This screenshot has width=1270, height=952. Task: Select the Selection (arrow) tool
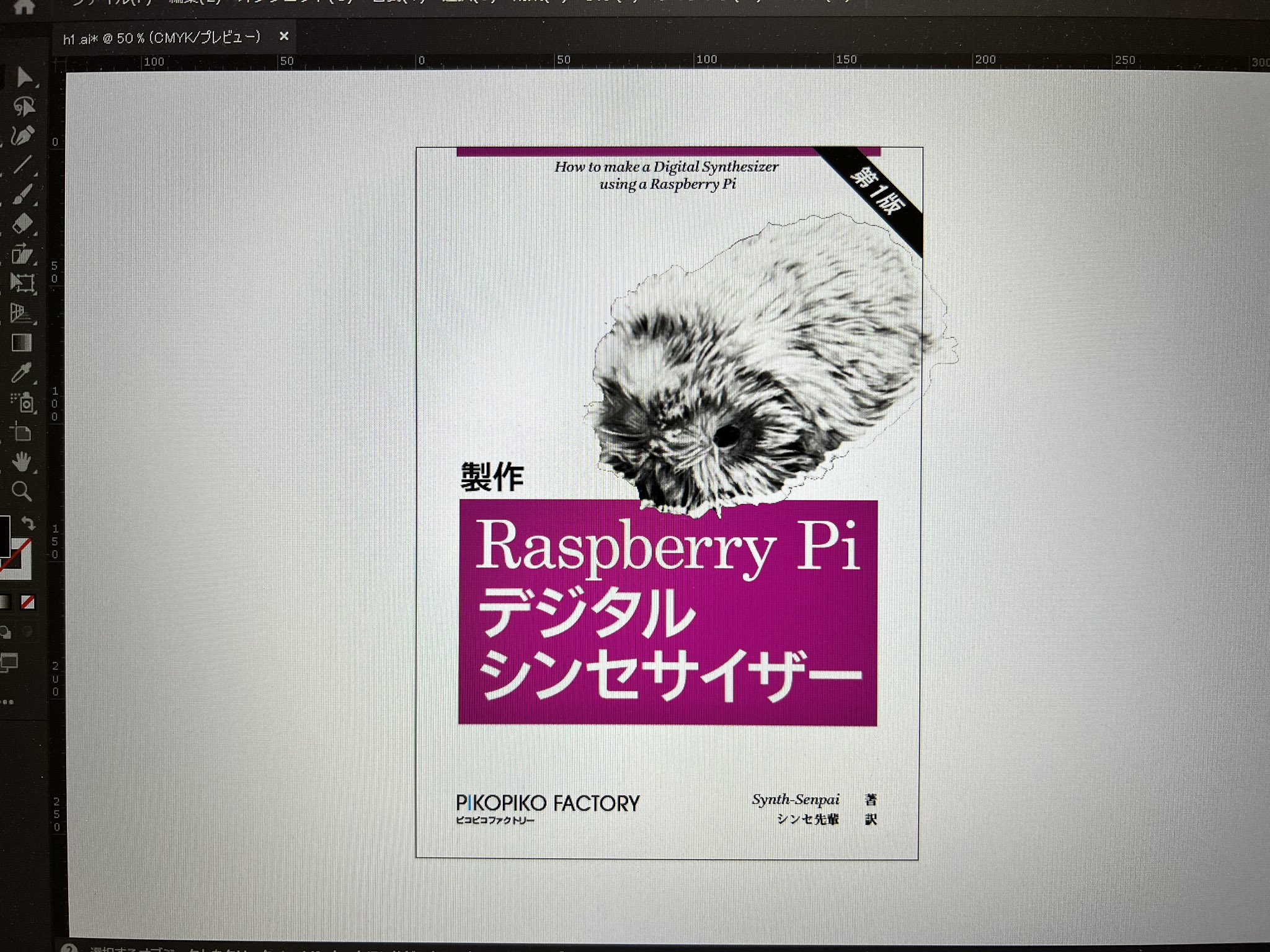[x=24, y=77]
